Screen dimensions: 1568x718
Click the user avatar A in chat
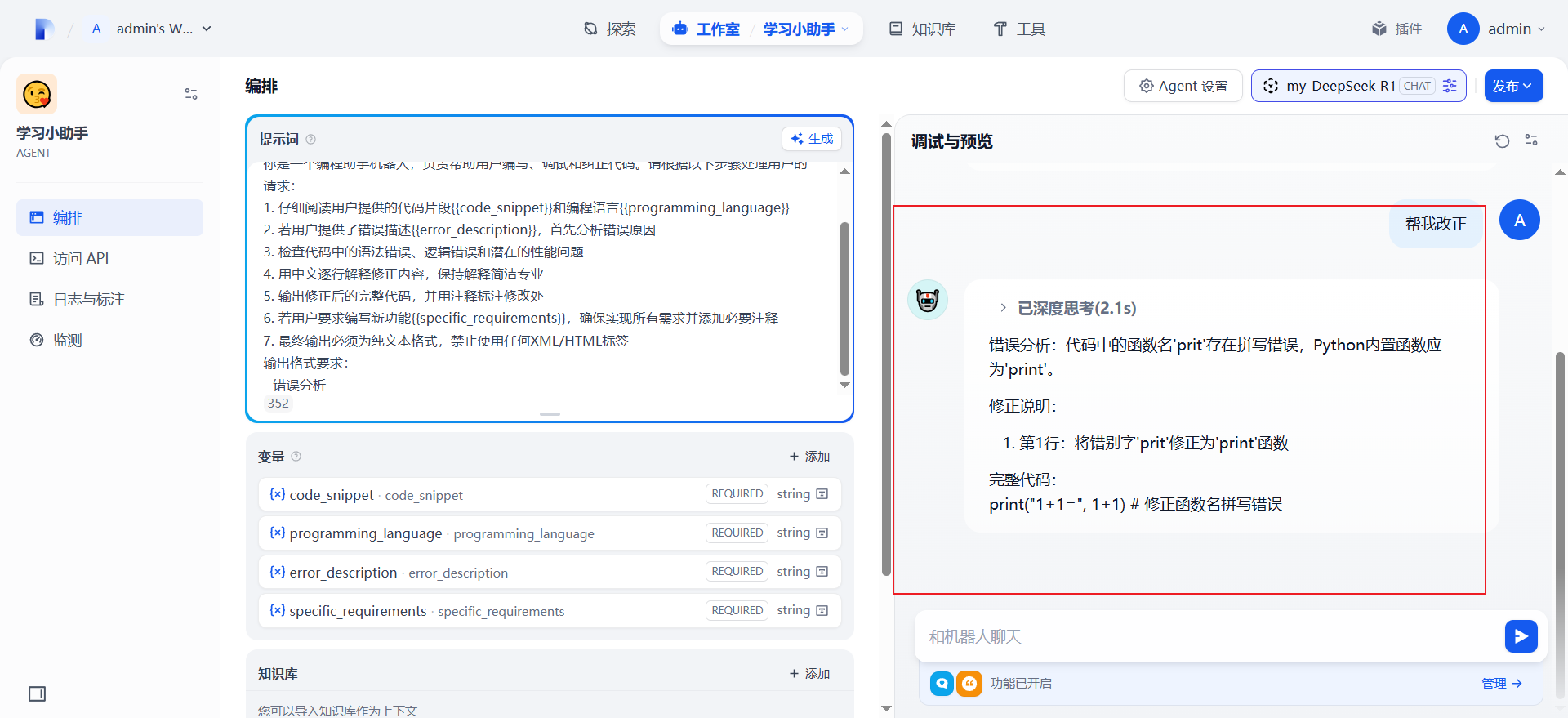[1520, 220]
